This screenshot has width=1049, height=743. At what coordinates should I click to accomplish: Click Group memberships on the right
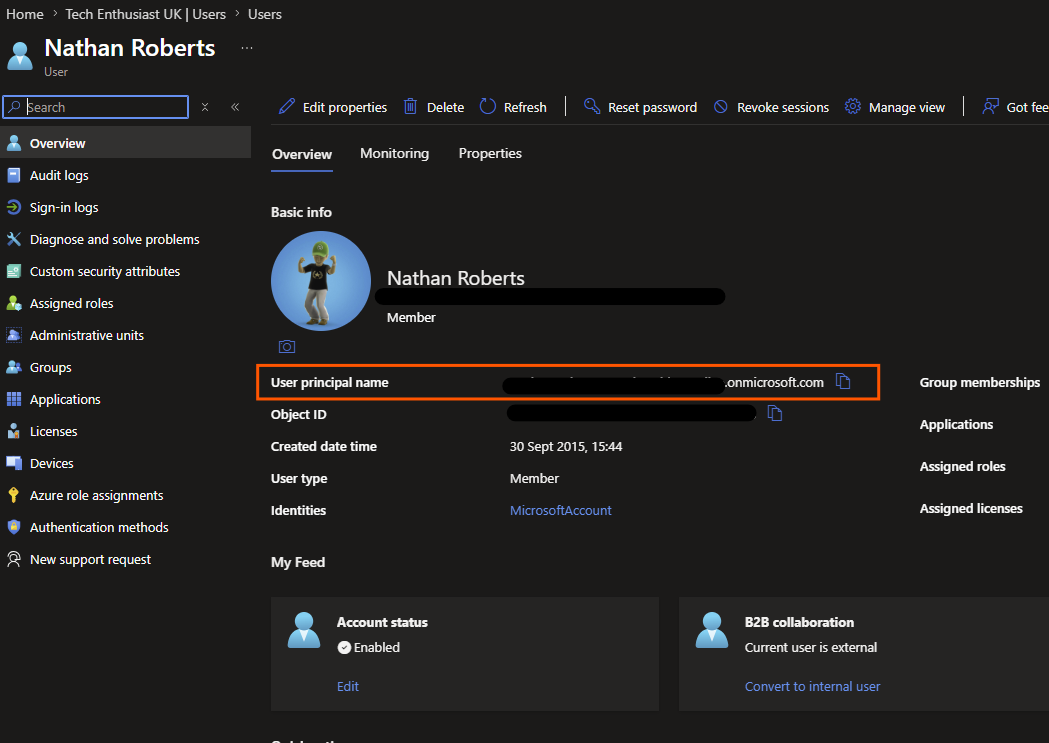pyautogui.click(x=979, y=383)
